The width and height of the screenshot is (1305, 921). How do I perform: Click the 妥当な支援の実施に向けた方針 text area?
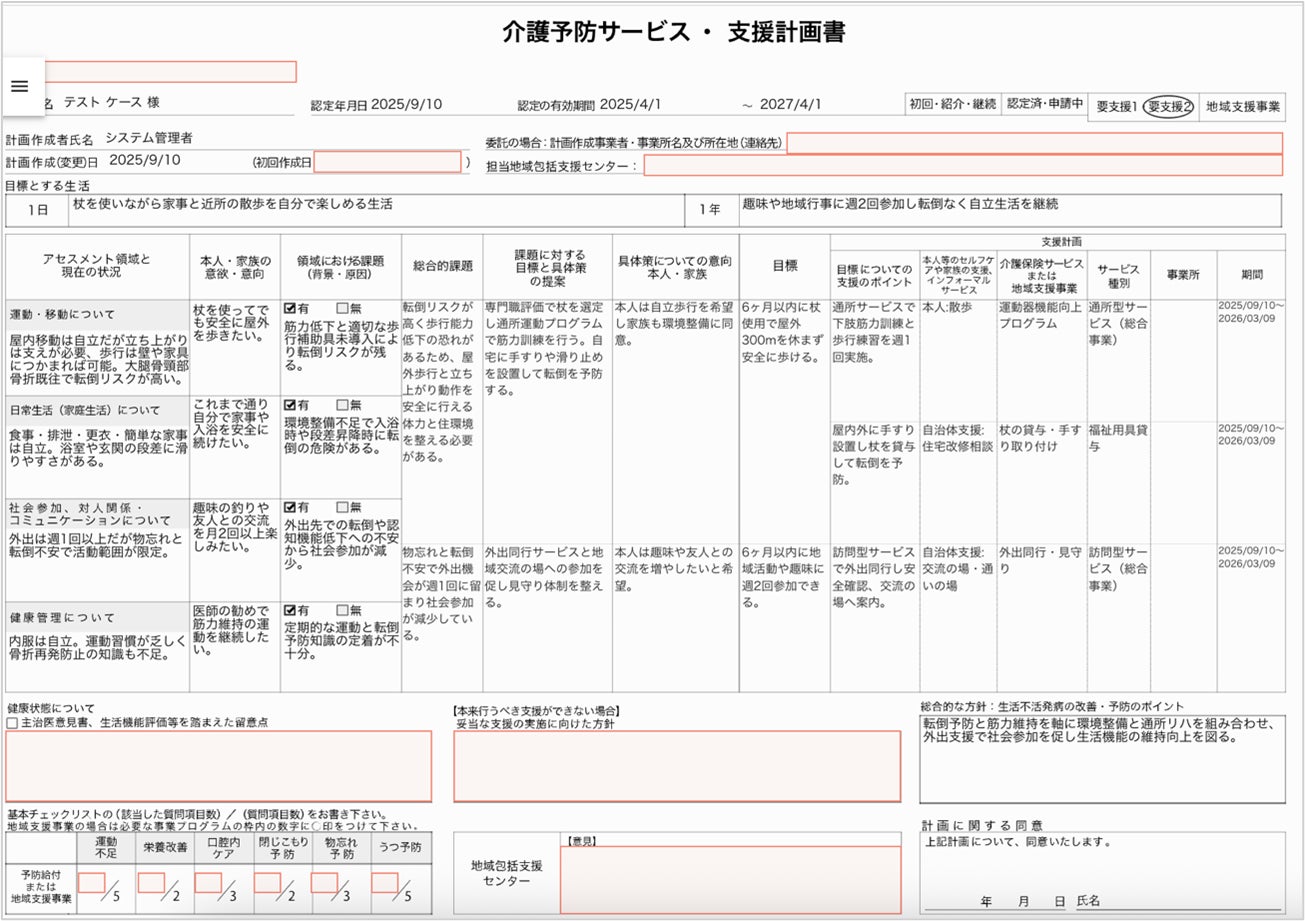pos(677,766)
